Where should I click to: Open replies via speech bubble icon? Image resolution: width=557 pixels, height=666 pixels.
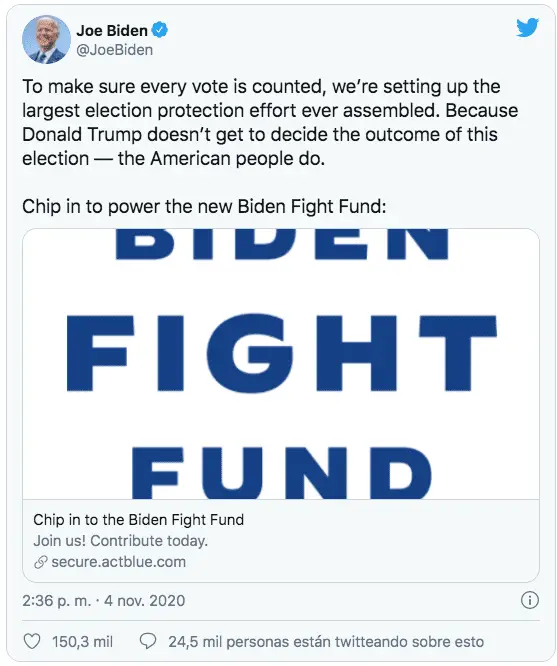tap(148, 641)
